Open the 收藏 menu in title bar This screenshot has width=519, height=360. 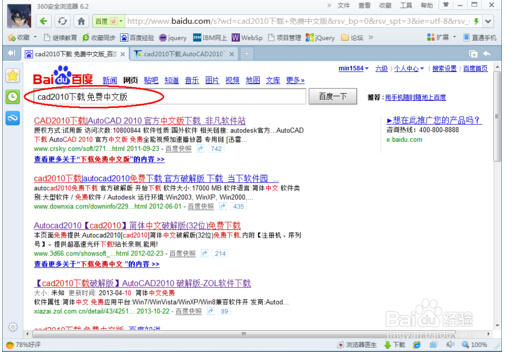click(385, 5)
